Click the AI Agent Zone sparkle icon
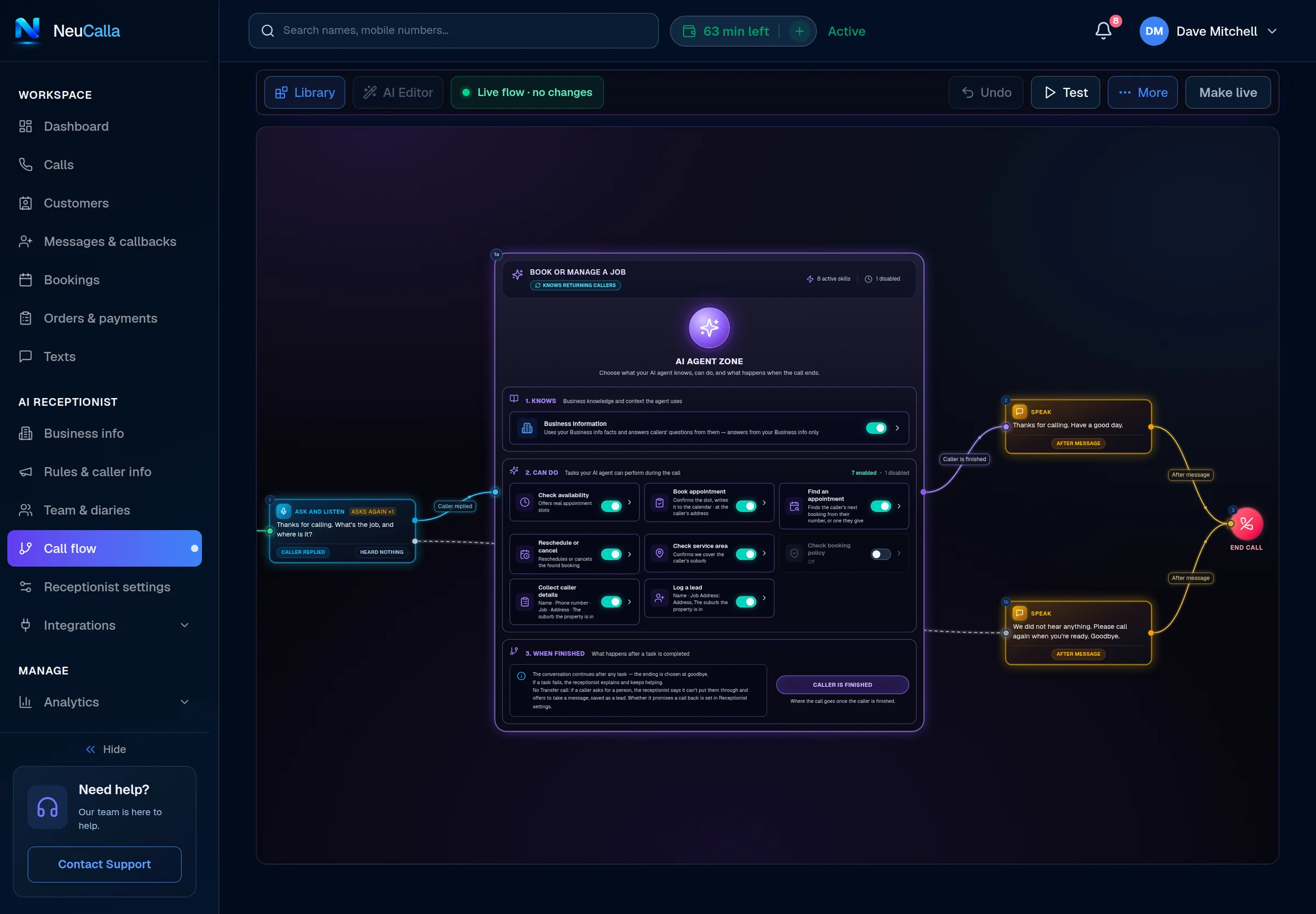Viewport: 1316px width, 914px height. coord(709,327)
